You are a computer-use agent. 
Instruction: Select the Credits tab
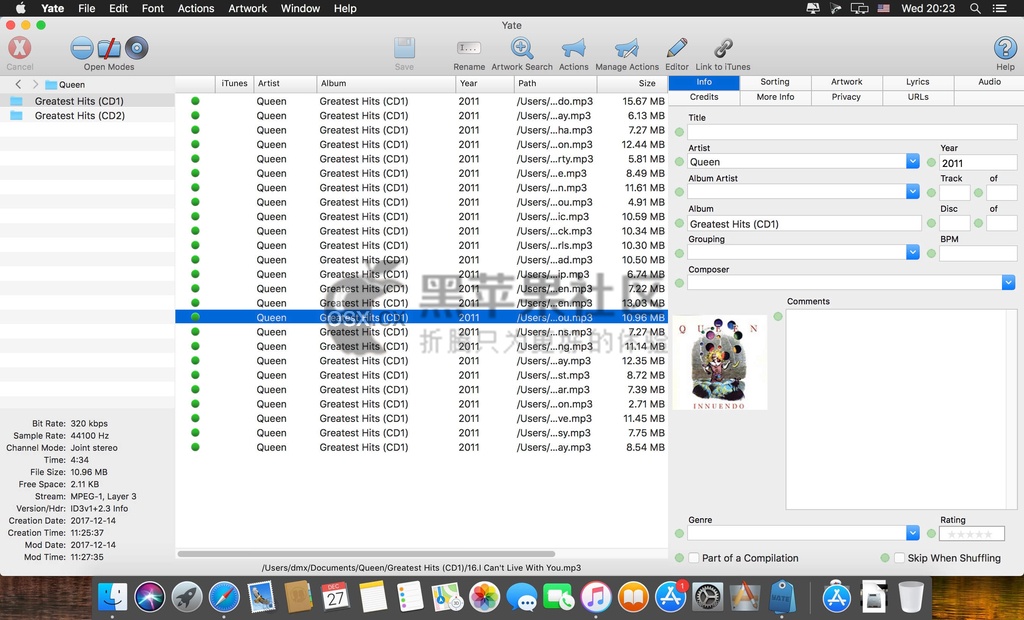tap(704, 97)
